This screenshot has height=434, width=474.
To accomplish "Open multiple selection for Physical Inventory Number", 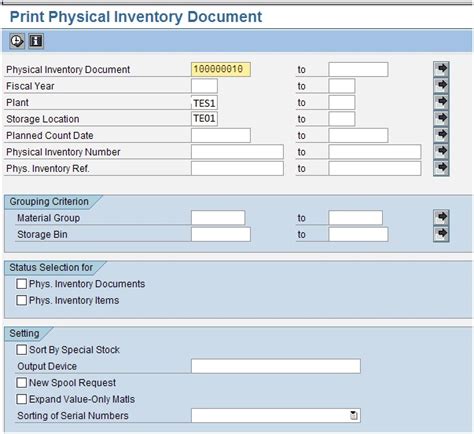I will click(441, 151).
